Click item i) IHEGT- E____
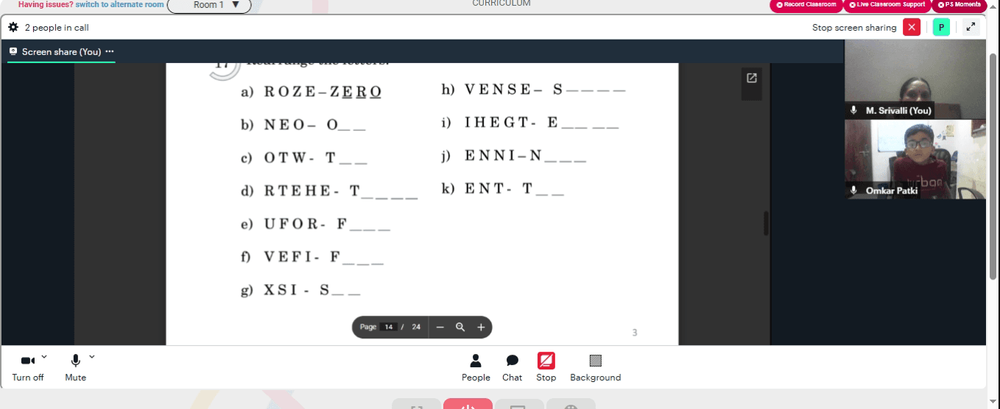This screenshot has height=409, width=1000. coord(530,123)
